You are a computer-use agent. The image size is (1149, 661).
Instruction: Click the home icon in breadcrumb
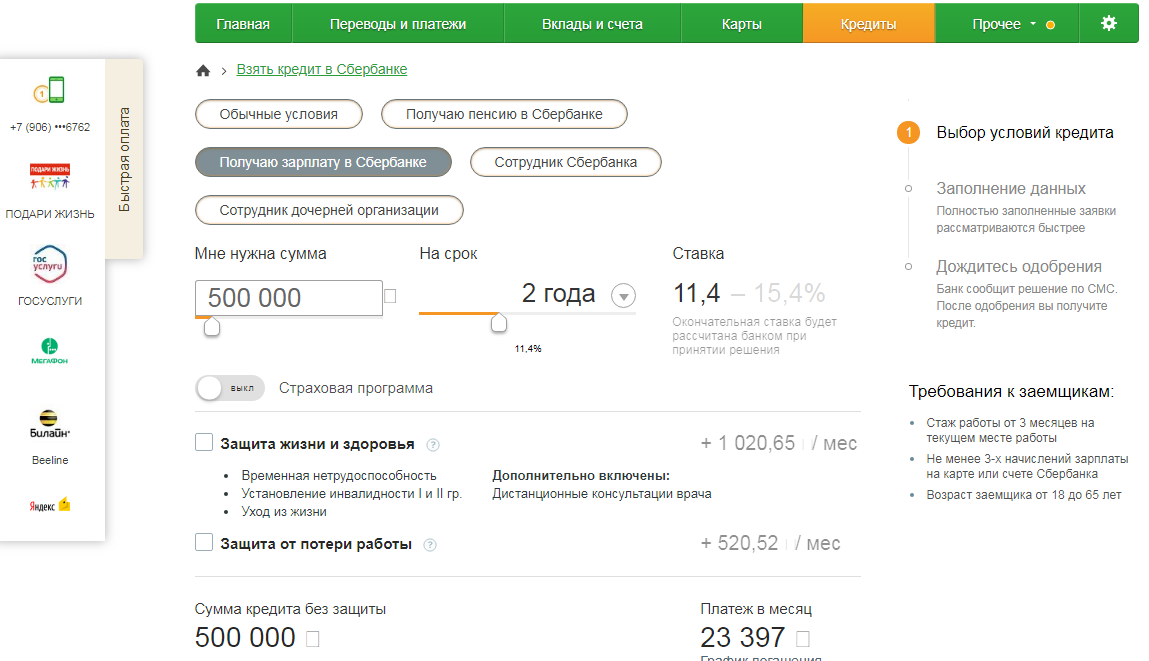(203, 70)
